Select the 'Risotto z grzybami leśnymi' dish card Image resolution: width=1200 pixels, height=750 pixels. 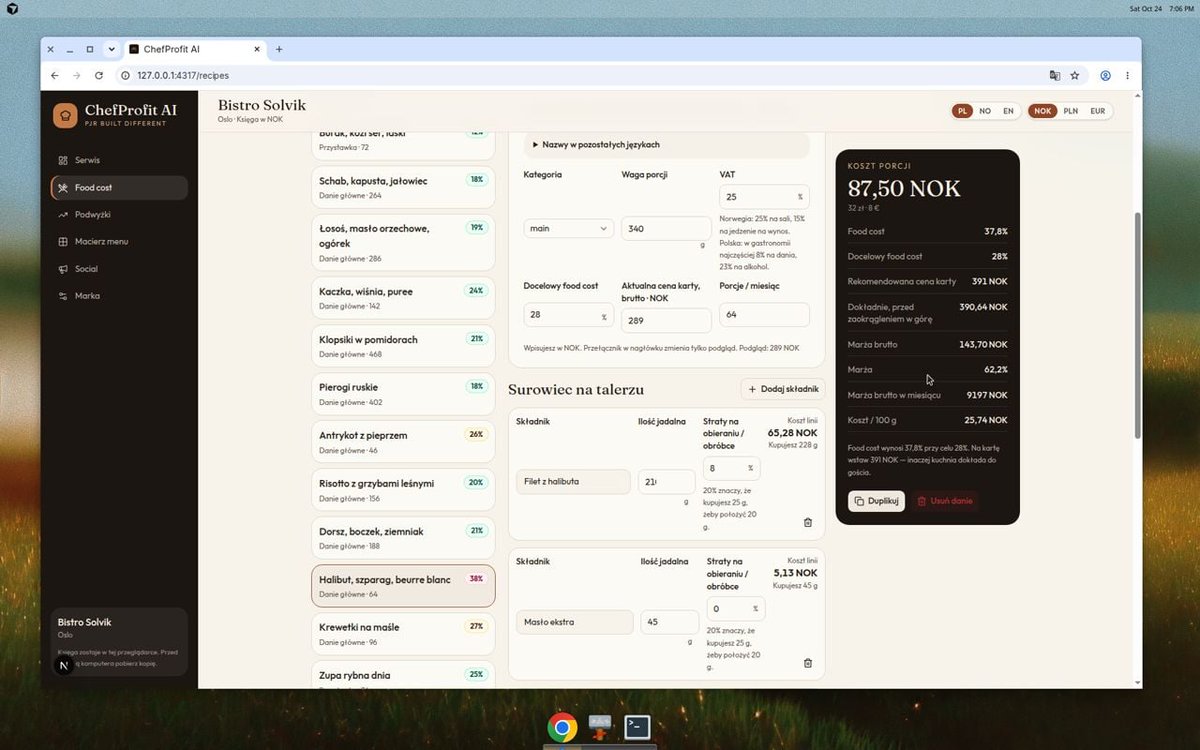403,490
